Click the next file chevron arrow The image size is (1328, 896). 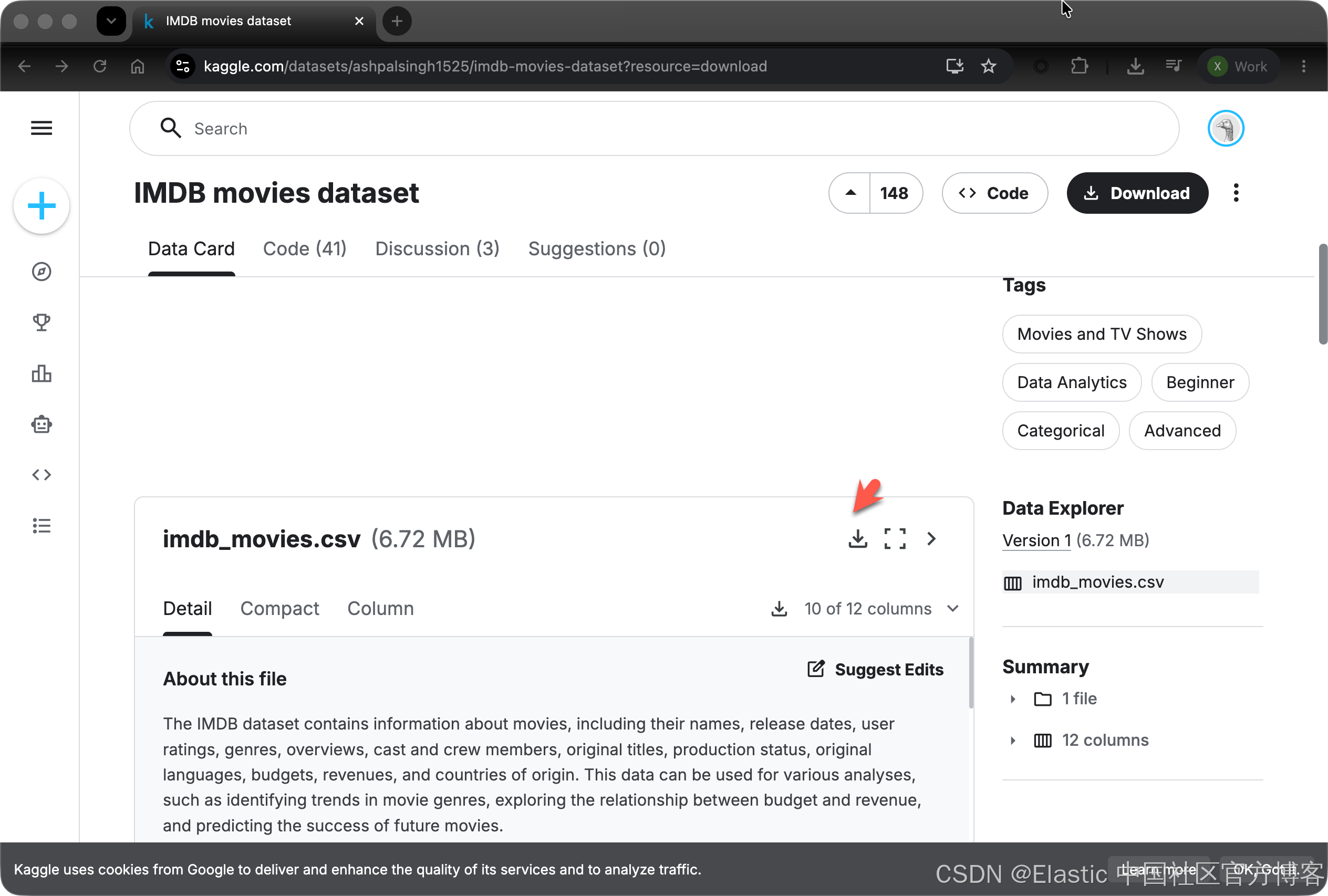[x=931, y=538]
